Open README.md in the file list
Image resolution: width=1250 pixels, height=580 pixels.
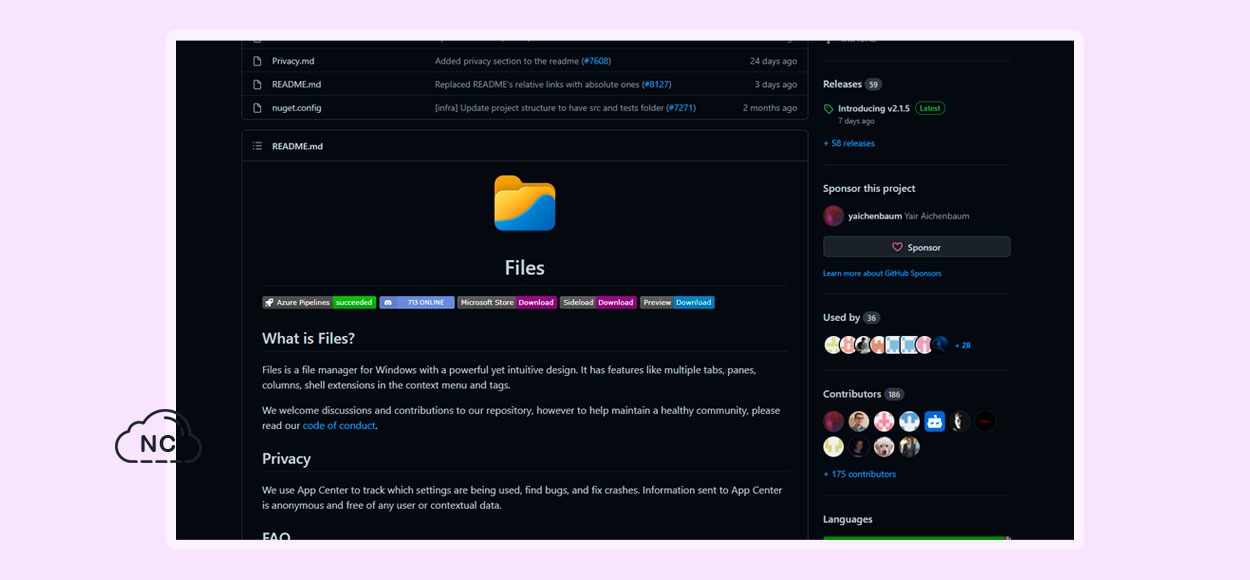click(296, 85)
